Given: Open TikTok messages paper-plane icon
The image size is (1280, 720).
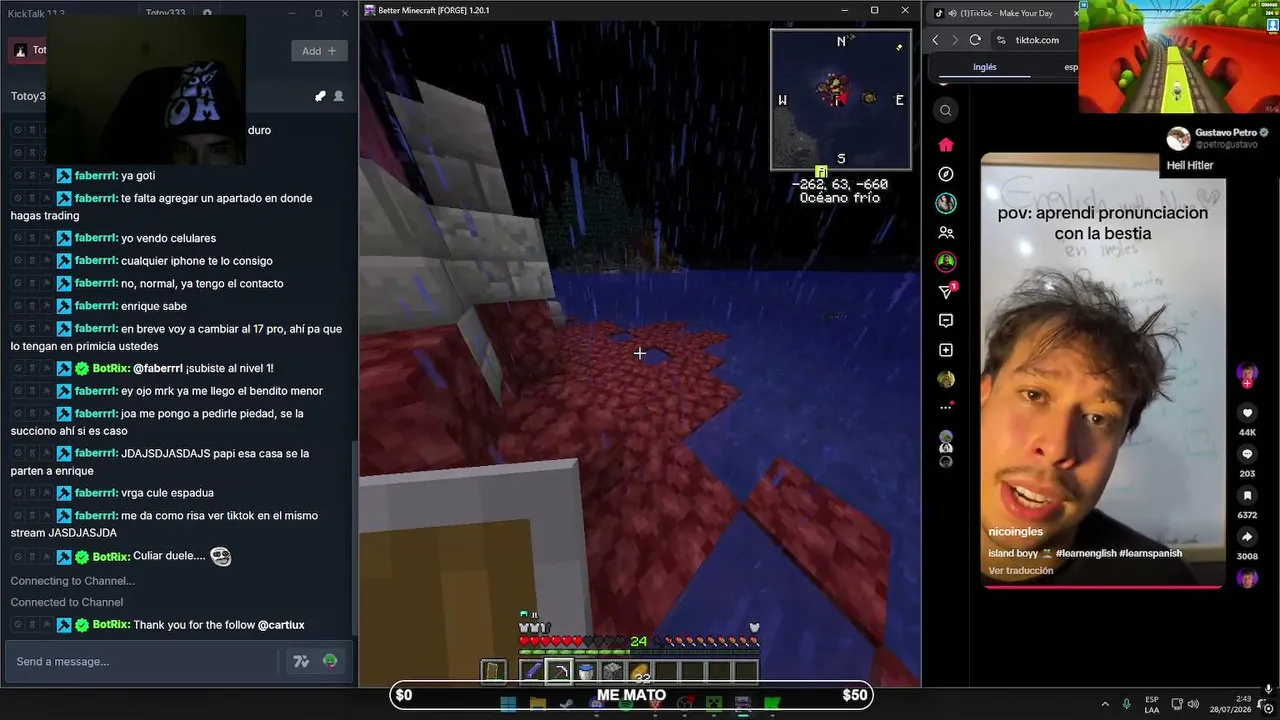Looking at the screenshot, I should (946, 291).
